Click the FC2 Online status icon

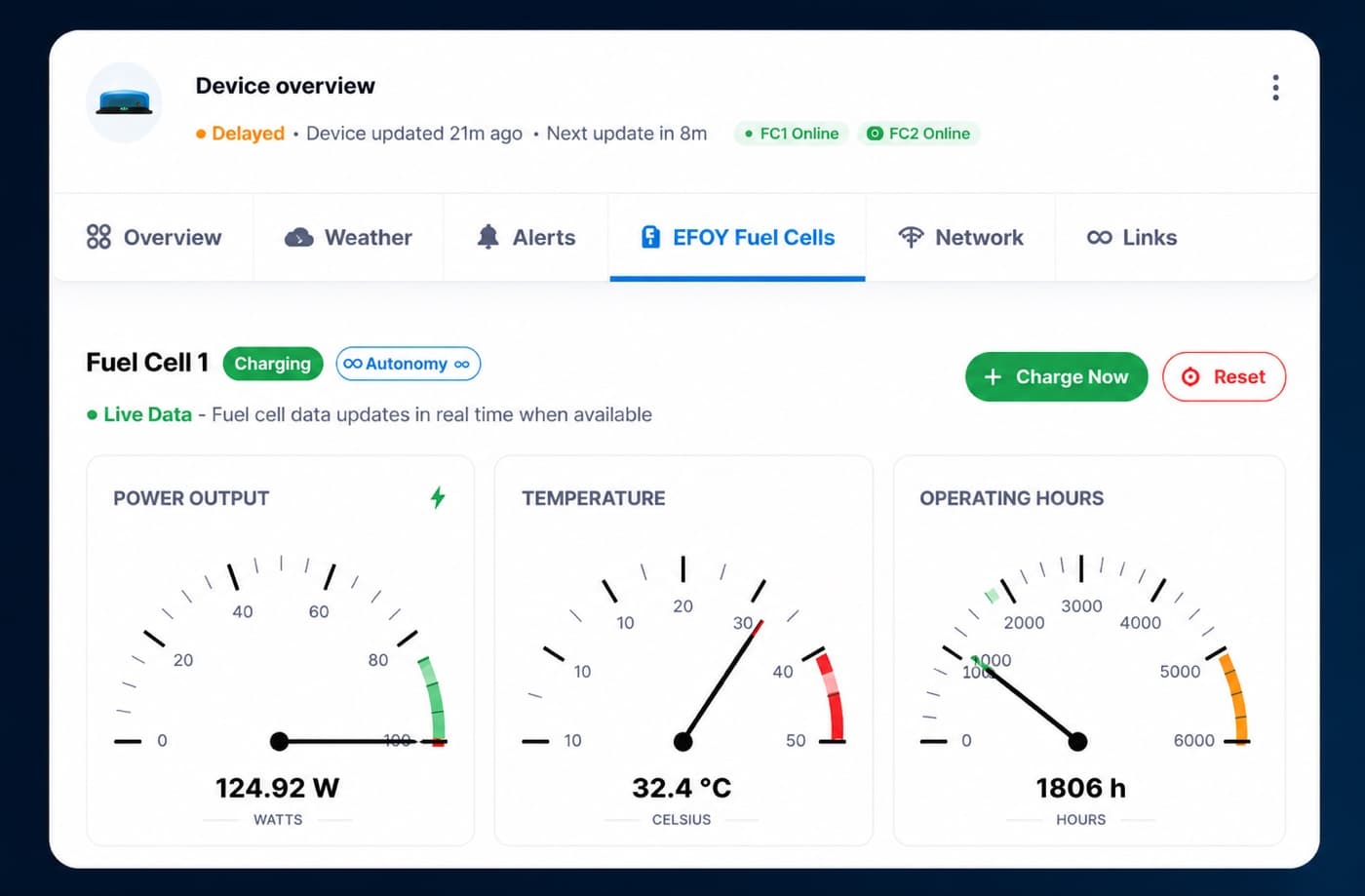click(x=875, y=134)
